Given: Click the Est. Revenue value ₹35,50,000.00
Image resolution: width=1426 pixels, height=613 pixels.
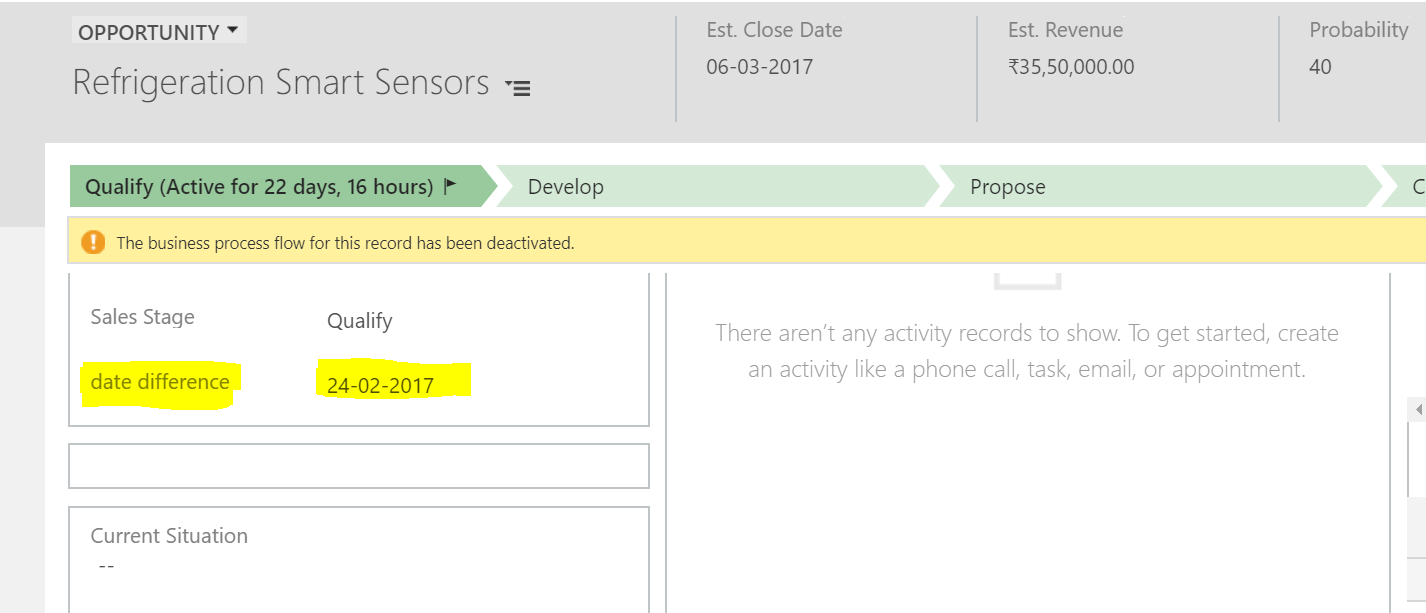Looking at the screenshot, I should pyautogui.click(x=1071, y=67).
